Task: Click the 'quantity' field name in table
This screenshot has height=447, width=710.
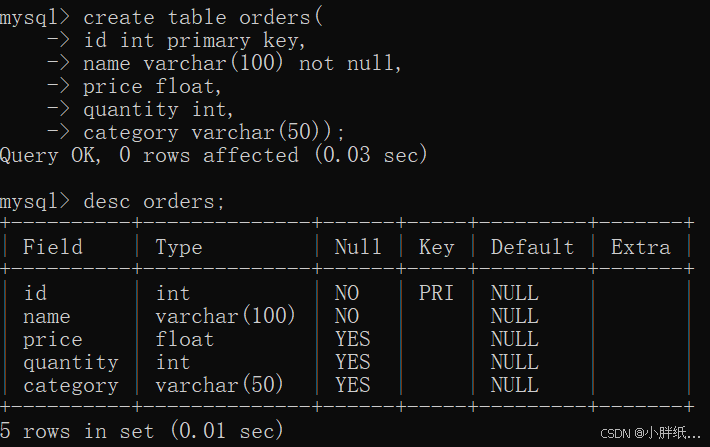Action: (x=71, y=363)
